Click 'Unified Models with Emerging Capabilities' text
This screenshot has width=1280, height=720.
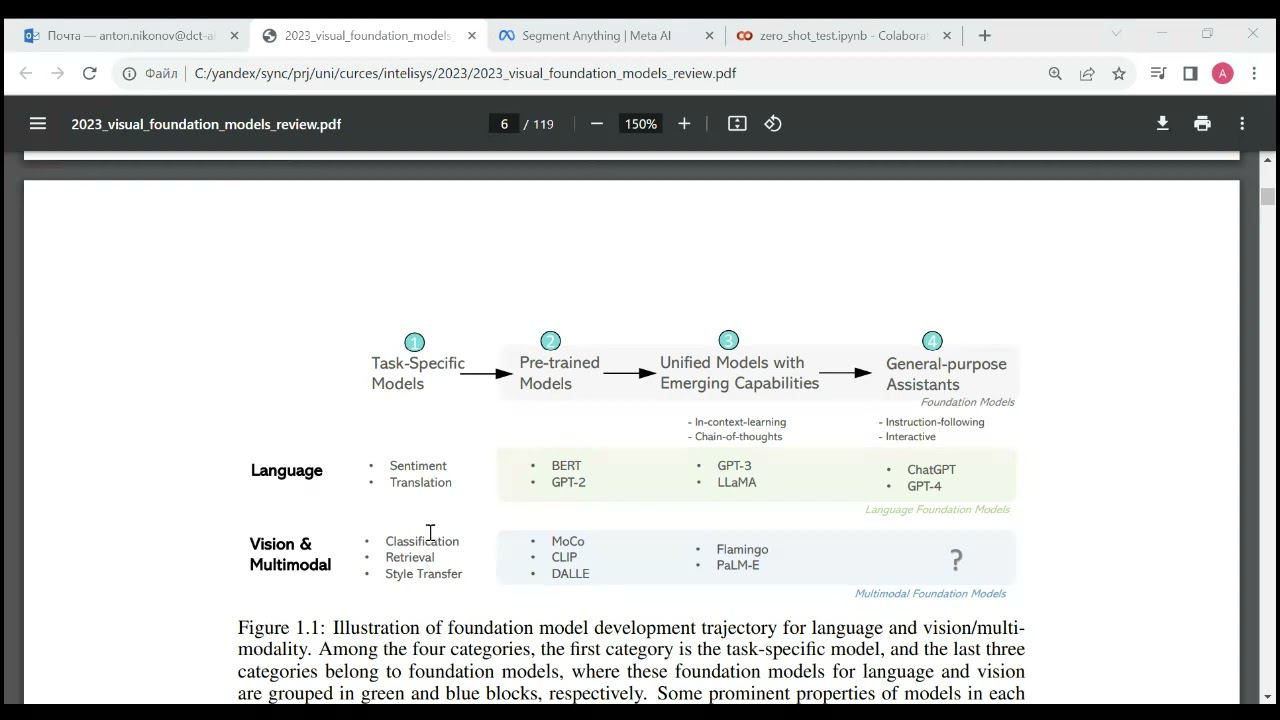[x=739, y=373]
